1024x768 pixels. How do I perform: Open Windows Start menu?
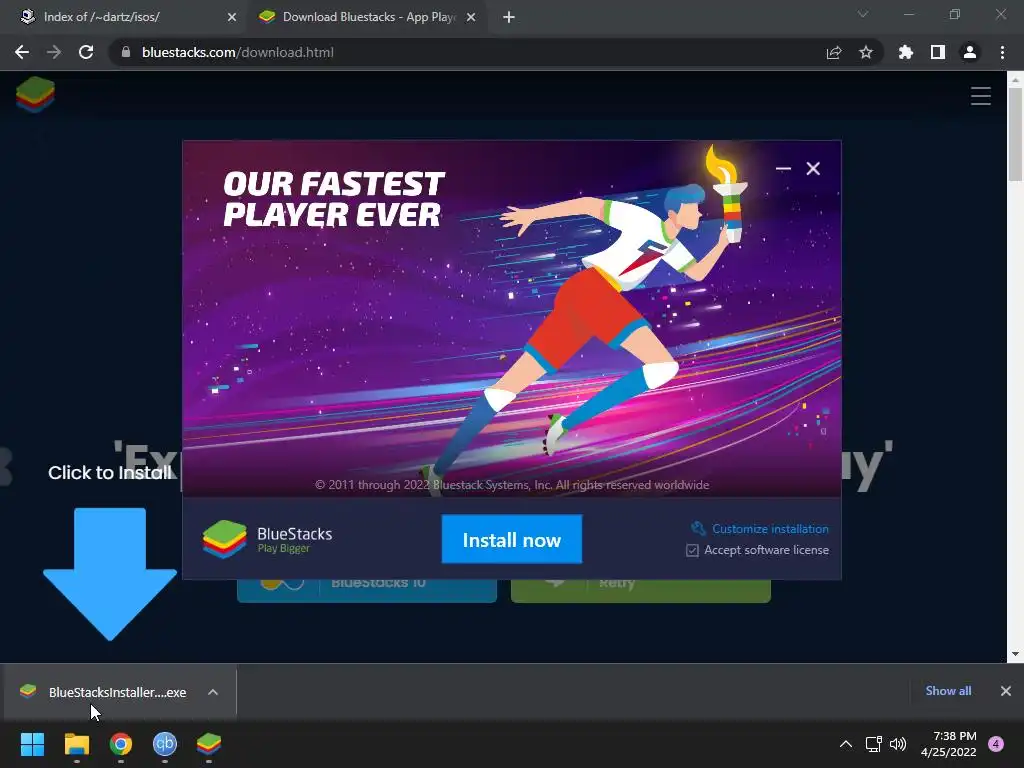pyautogui.click(x=32, y=744)
